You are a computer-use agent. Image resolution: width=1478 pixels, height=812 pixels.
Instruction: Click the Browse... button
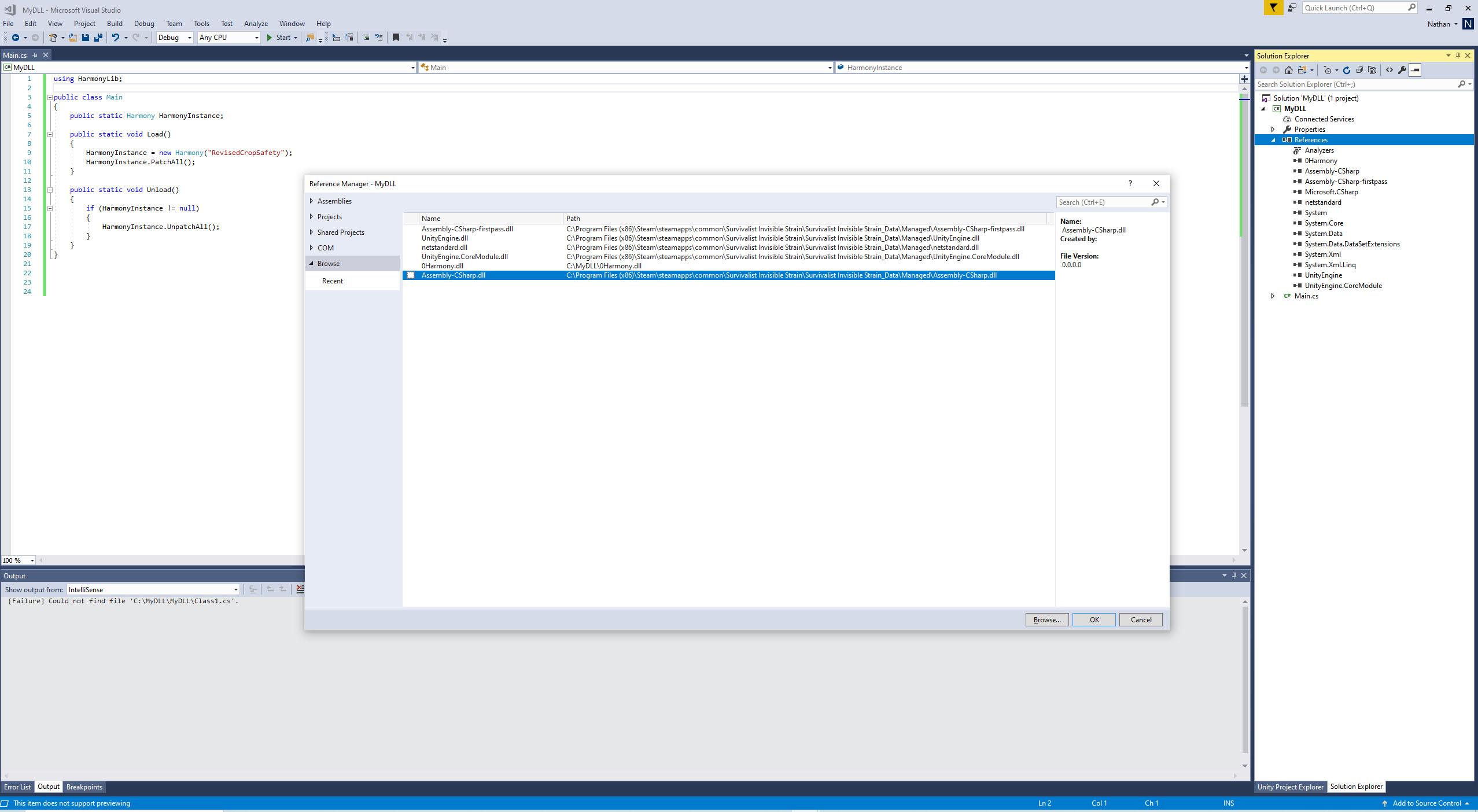(1046, 620)
